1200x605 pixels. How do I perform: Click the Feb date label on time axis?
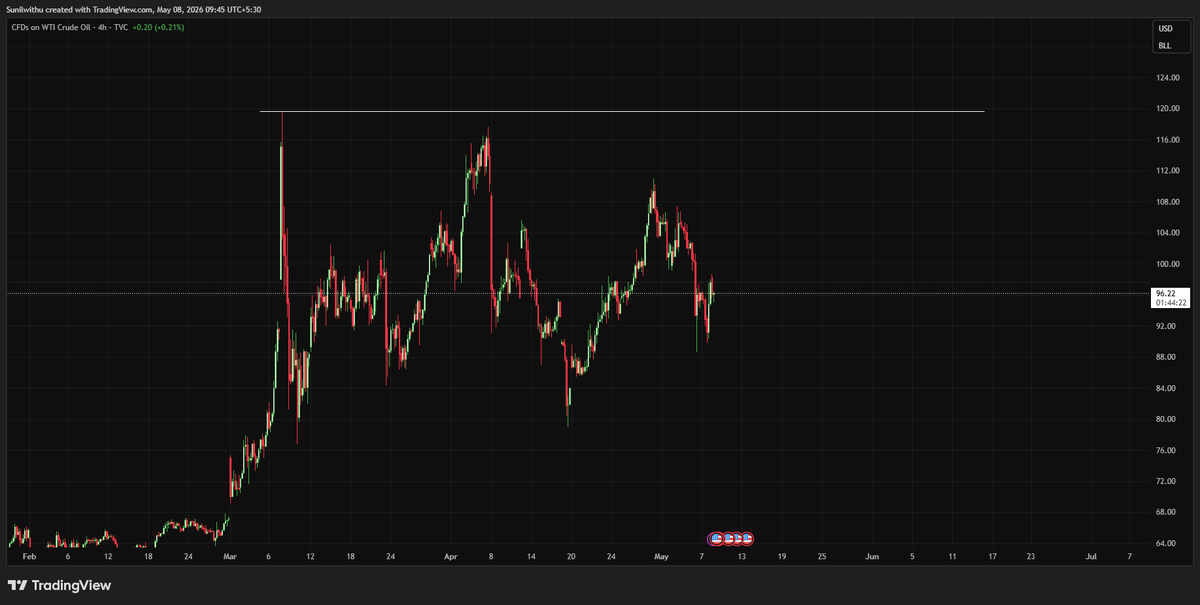point(28,555)
